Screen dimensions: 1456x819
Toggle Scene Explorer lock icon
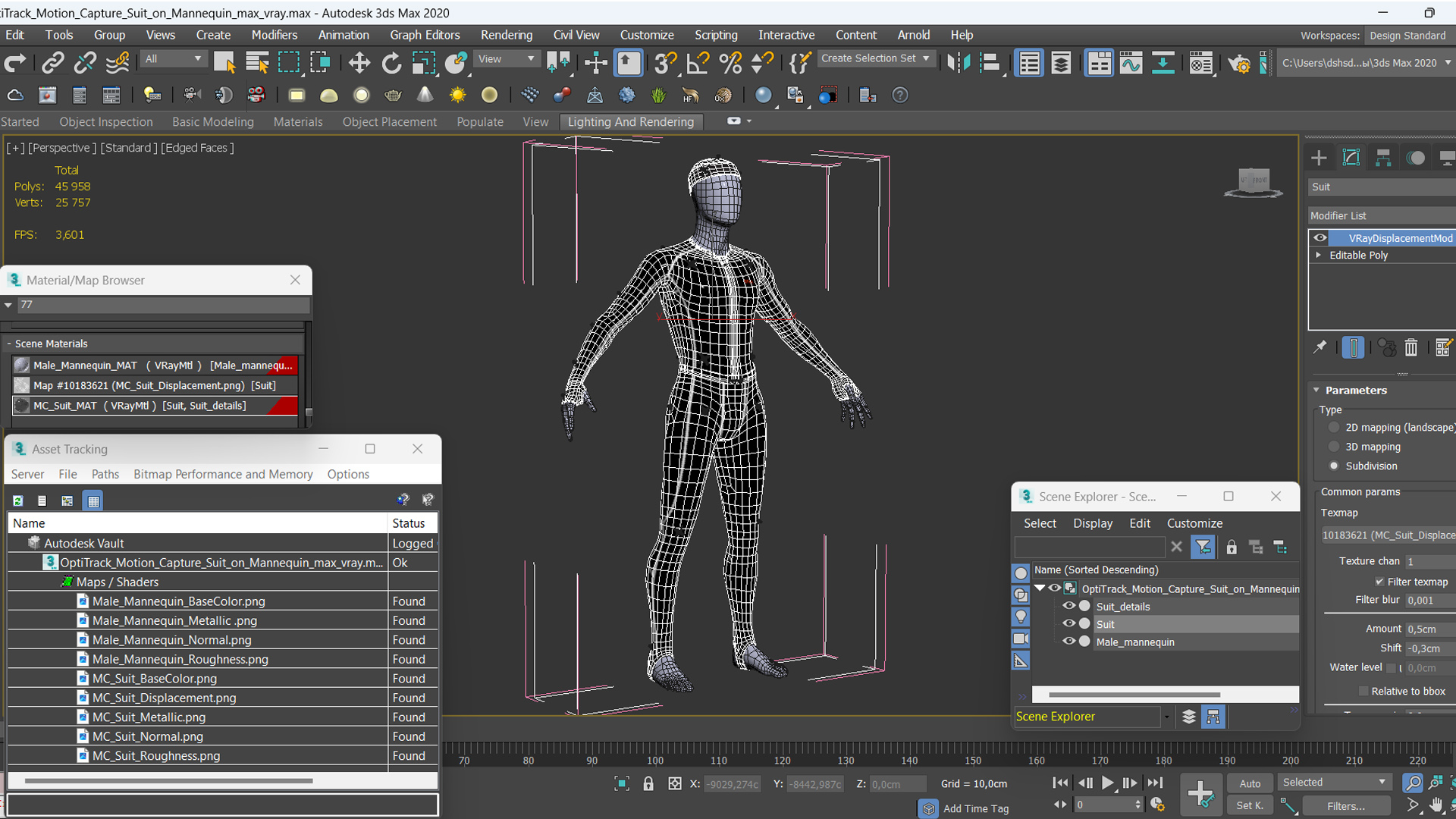click(1232, 547)
